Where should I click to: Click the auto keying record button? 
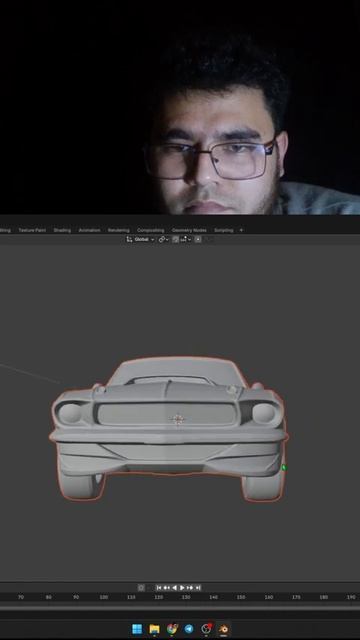pyautogui.click(x=141, y=588)
